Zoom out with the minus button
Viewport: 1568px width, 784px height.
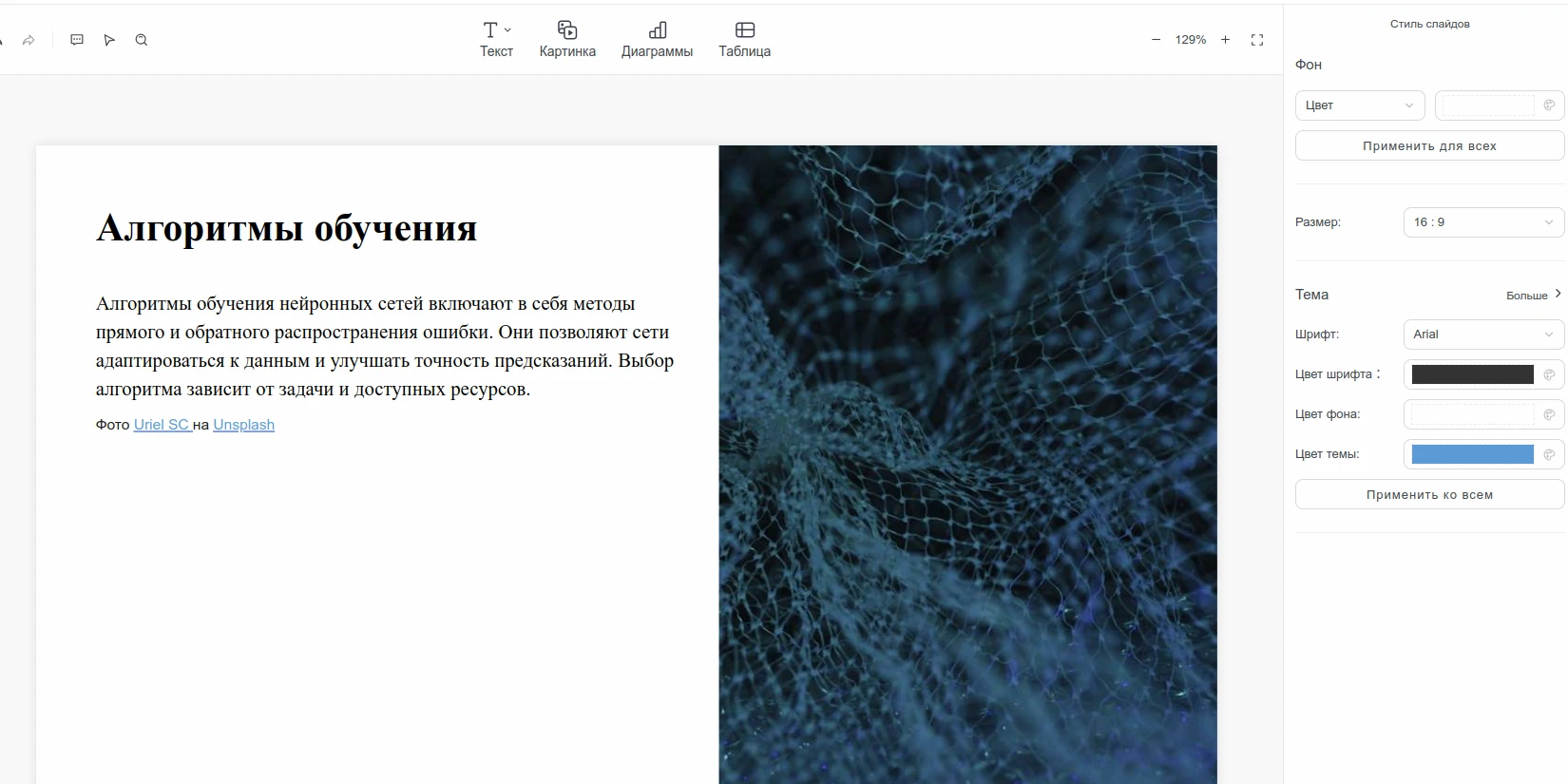click(x=1156, y=40)
